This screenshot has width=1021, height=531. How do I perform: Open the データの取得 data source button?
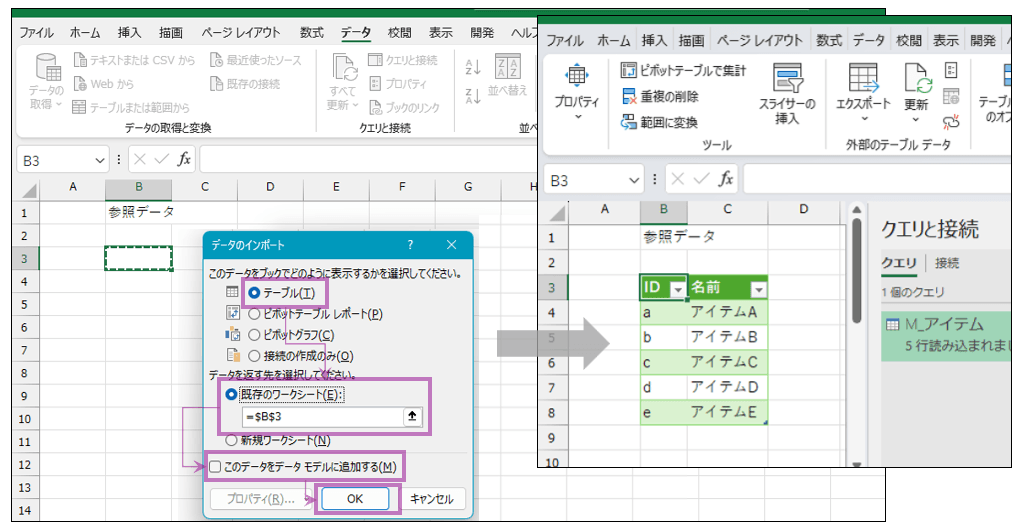tap(47, 81)
